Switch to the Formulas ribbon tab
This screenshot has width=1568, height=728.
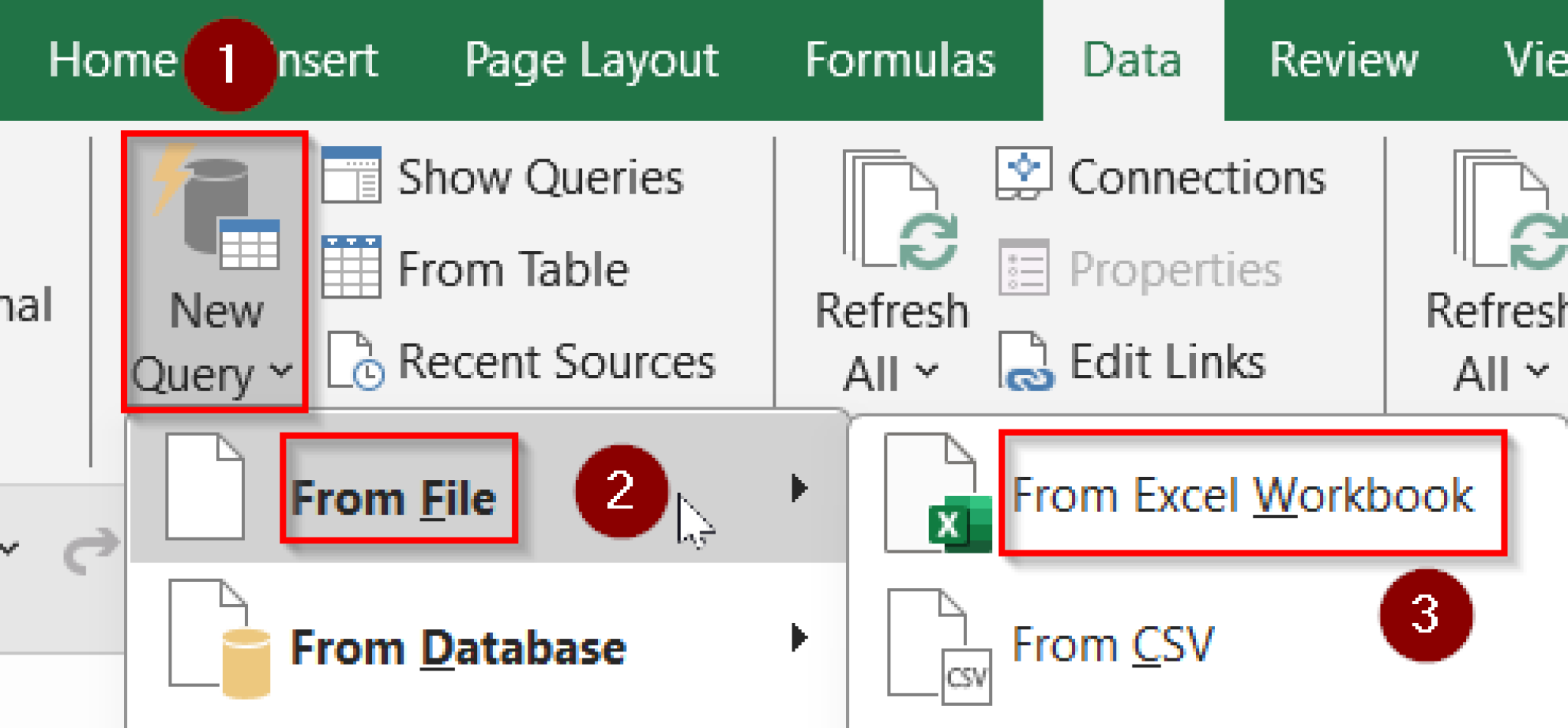coord(900,60)
